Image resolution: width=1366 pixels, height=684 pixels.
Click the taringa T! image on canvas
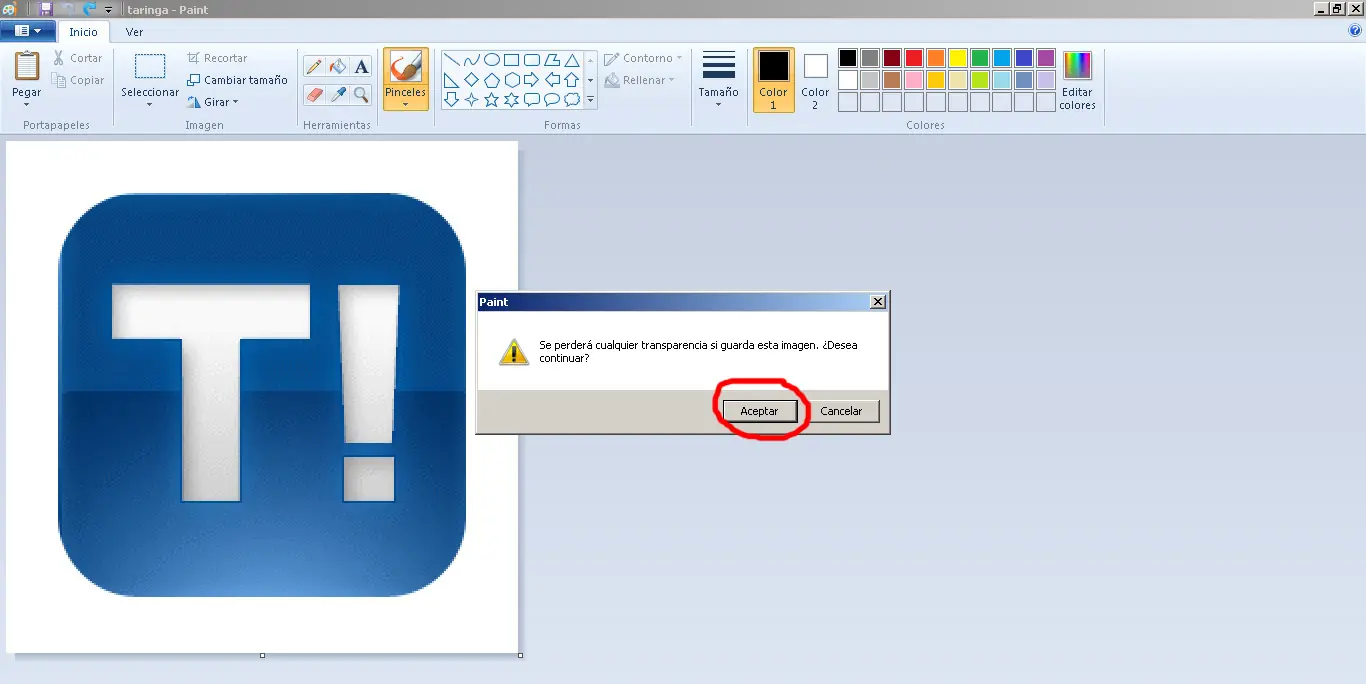(262, 395)
